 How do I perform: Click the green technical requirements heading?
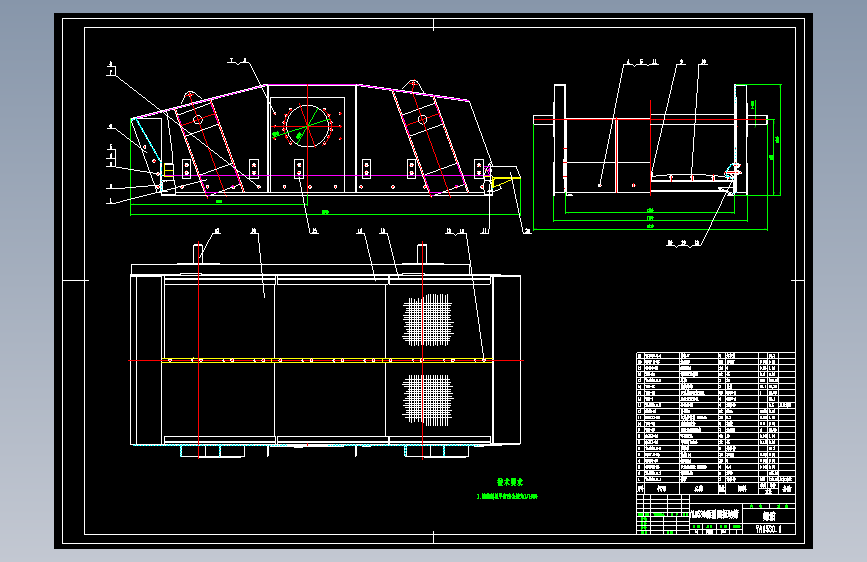pos(510,482)
